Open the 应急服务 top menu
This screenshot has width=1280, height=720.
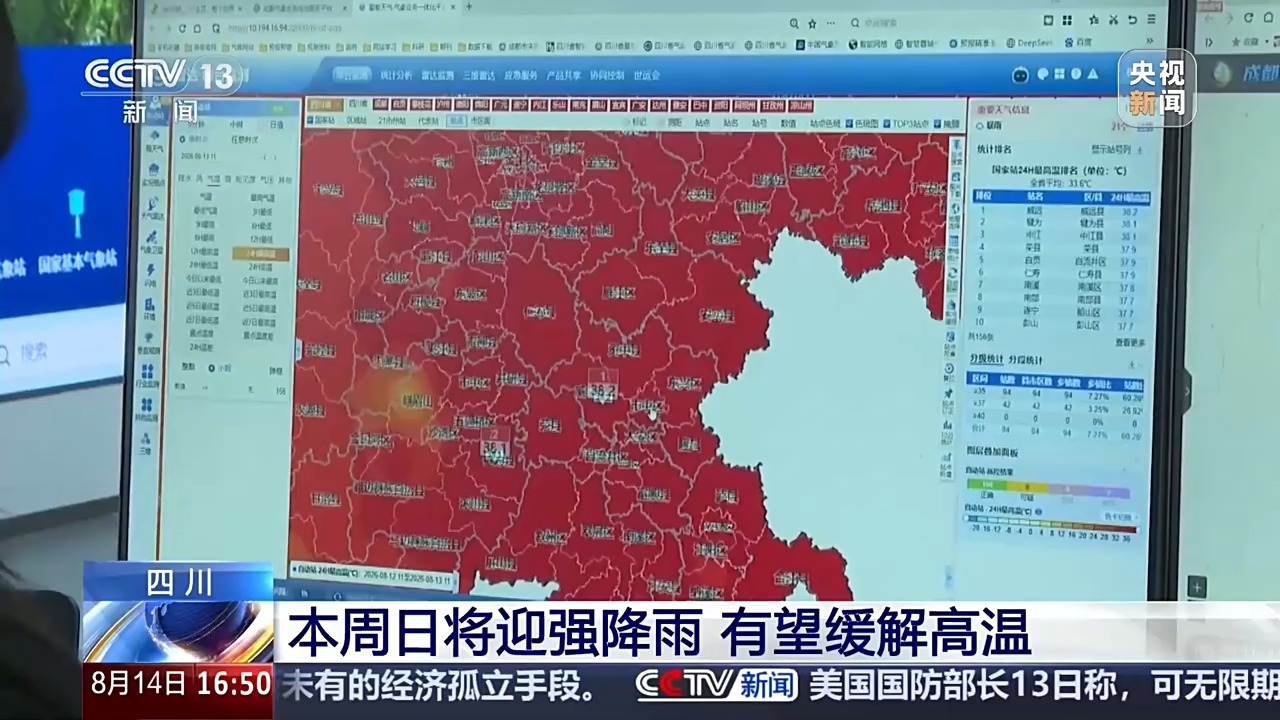click(522, 75)
